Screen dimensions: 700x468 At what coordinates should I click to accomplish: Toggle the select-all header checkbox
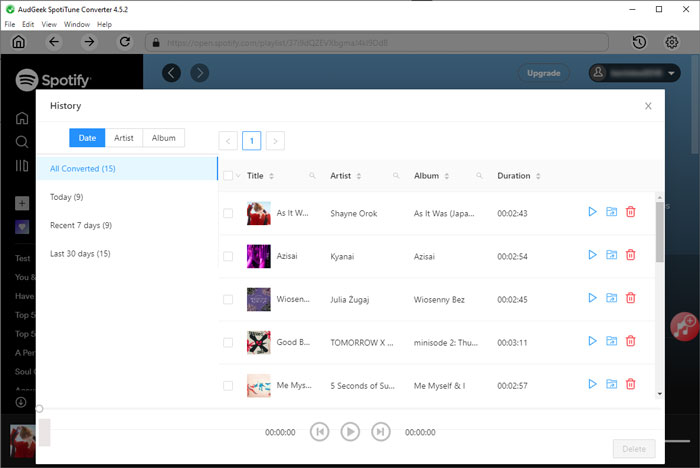click(228, 176)
